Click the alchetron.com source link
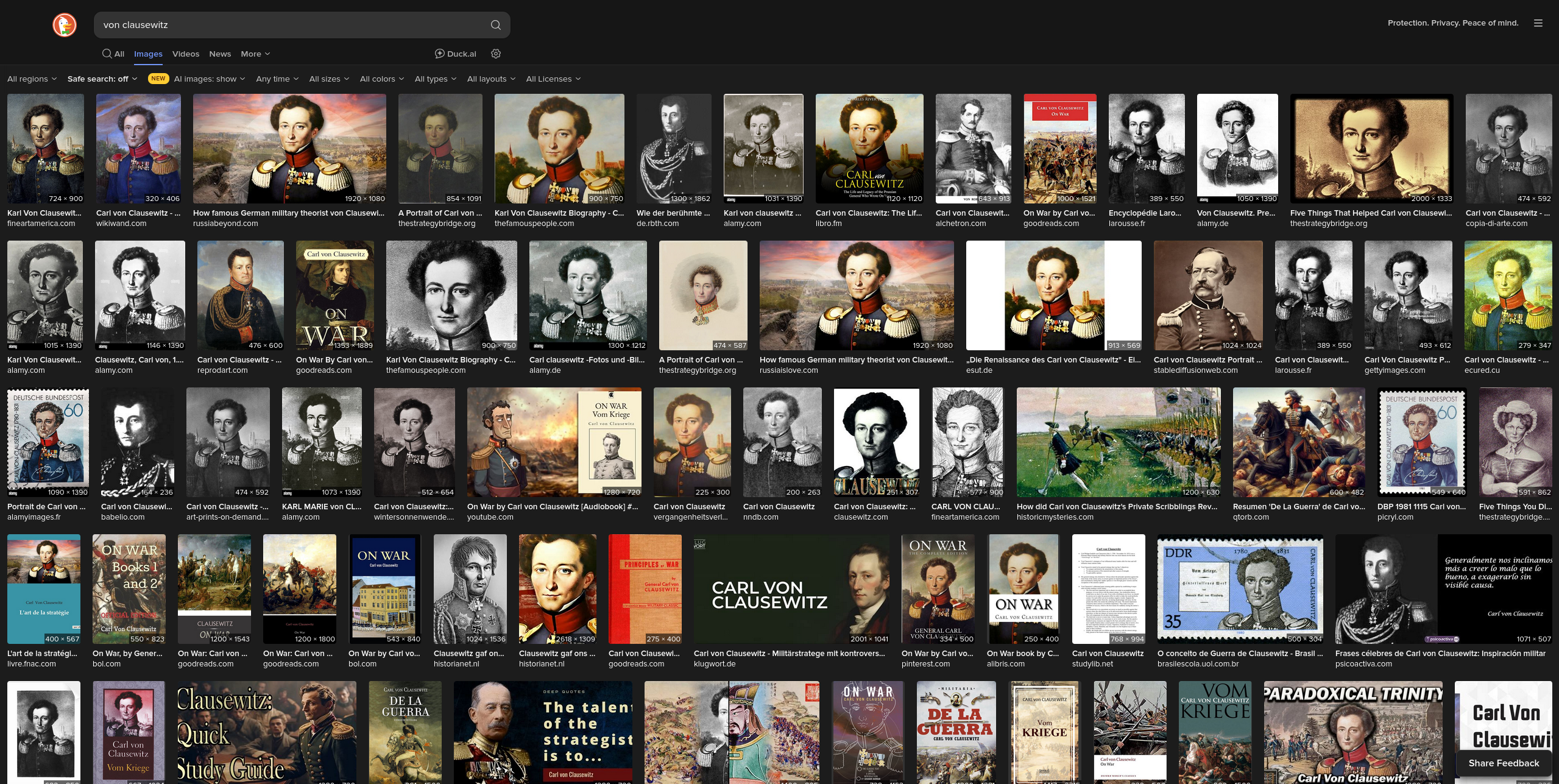 click(x=961, y=224)
